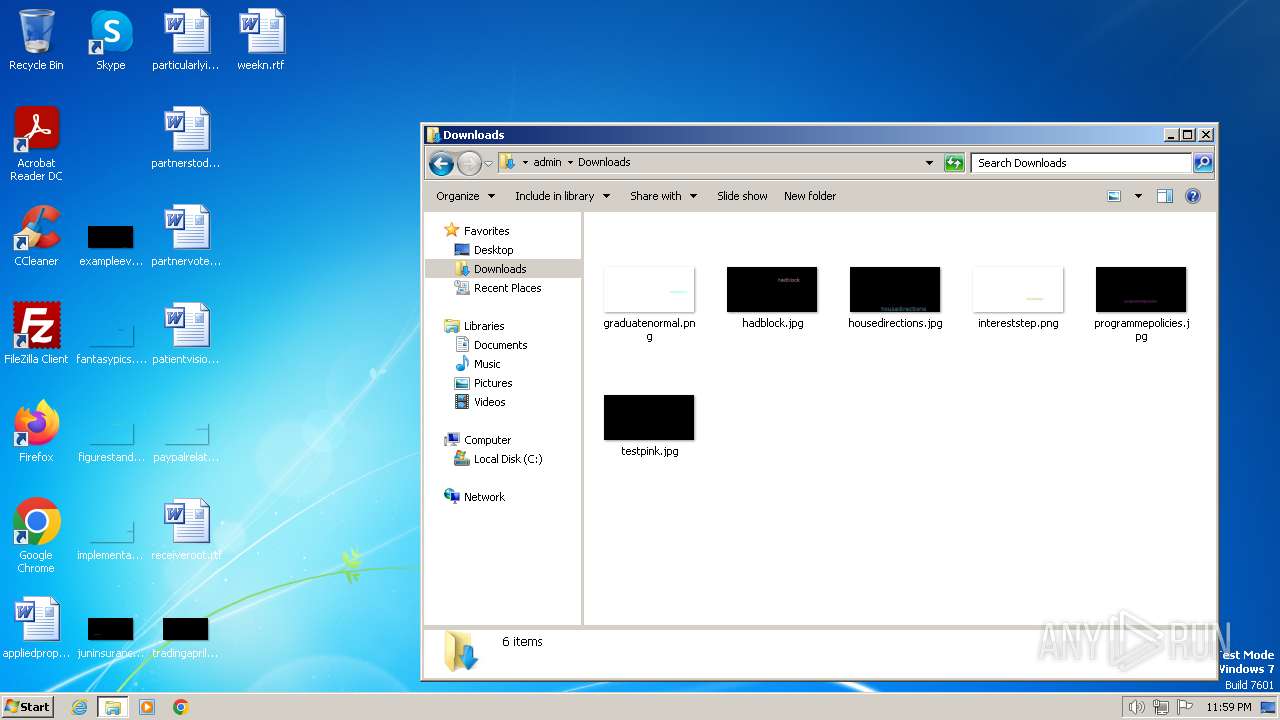
Task: Select the receiveroot.rtf desktop file
Action: click(186, 530)
